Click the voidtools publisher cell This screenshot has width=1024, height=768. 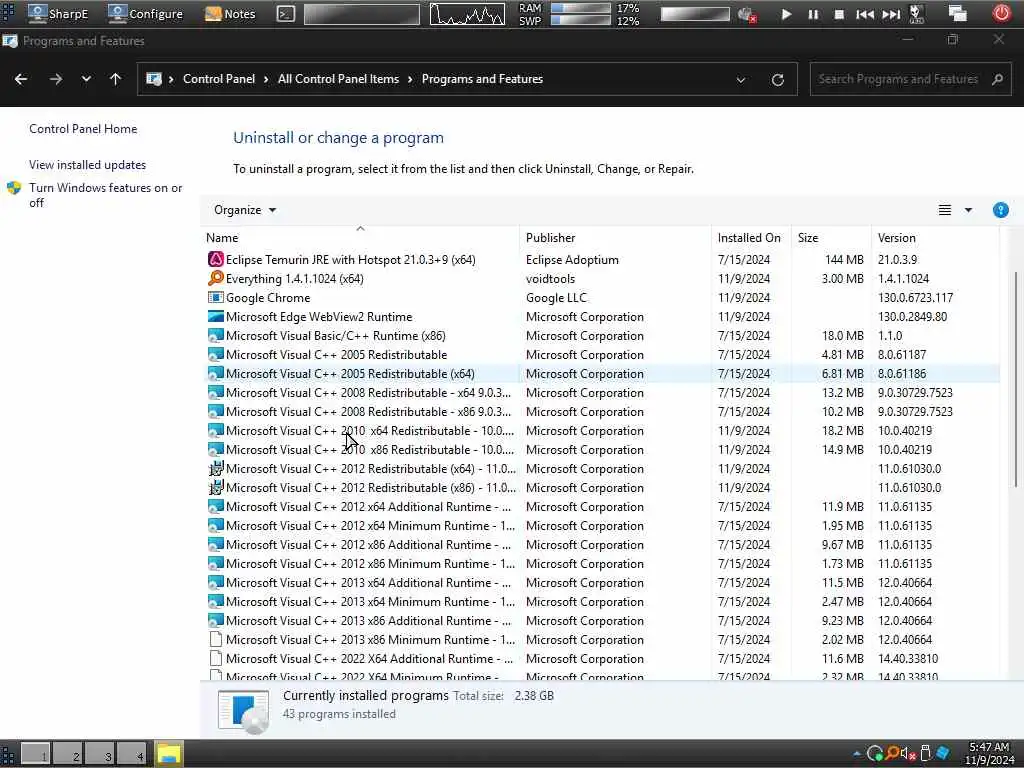pos(551,278)
